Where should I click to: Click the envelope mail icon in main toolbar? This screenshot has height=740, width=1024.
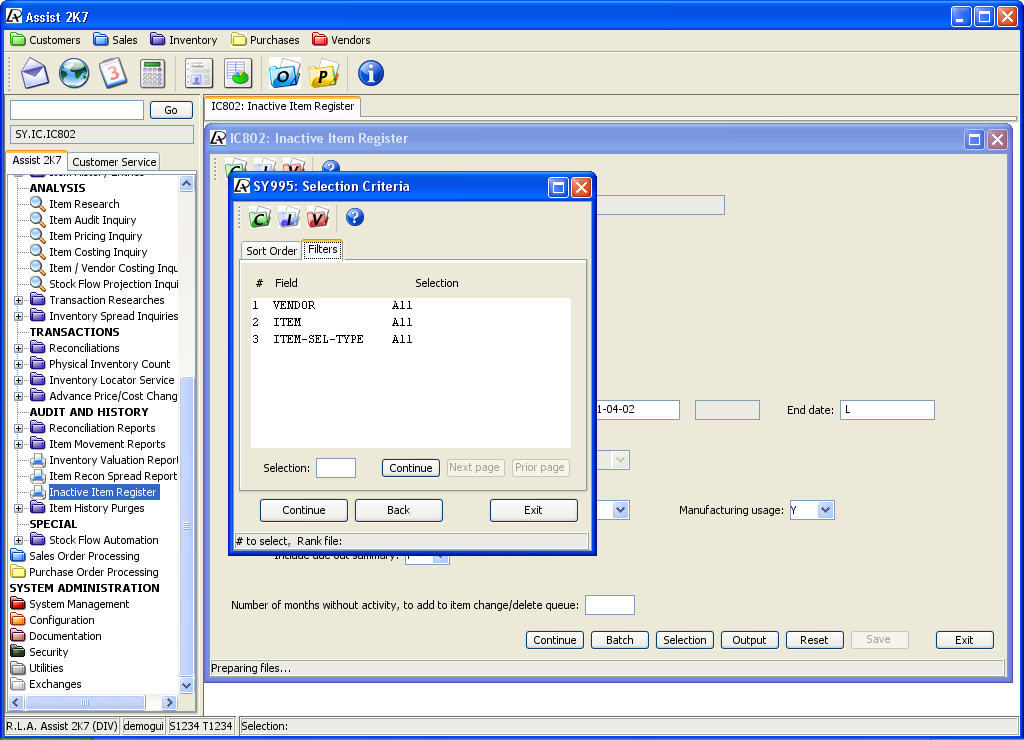pos(35,74)
